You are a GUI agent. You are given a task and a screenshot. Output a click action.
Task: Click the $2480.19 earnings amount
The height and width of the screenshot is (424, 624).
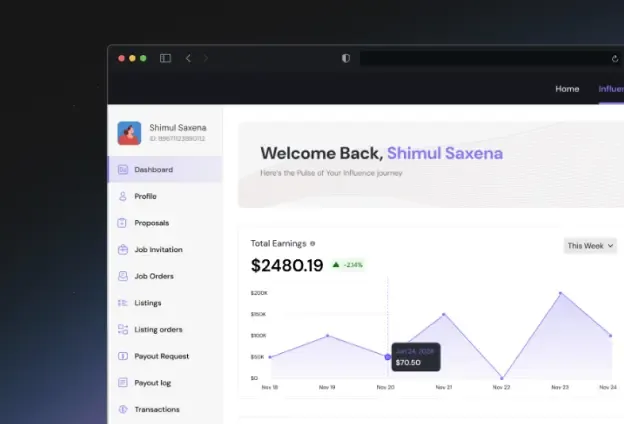tap(287, 266)
